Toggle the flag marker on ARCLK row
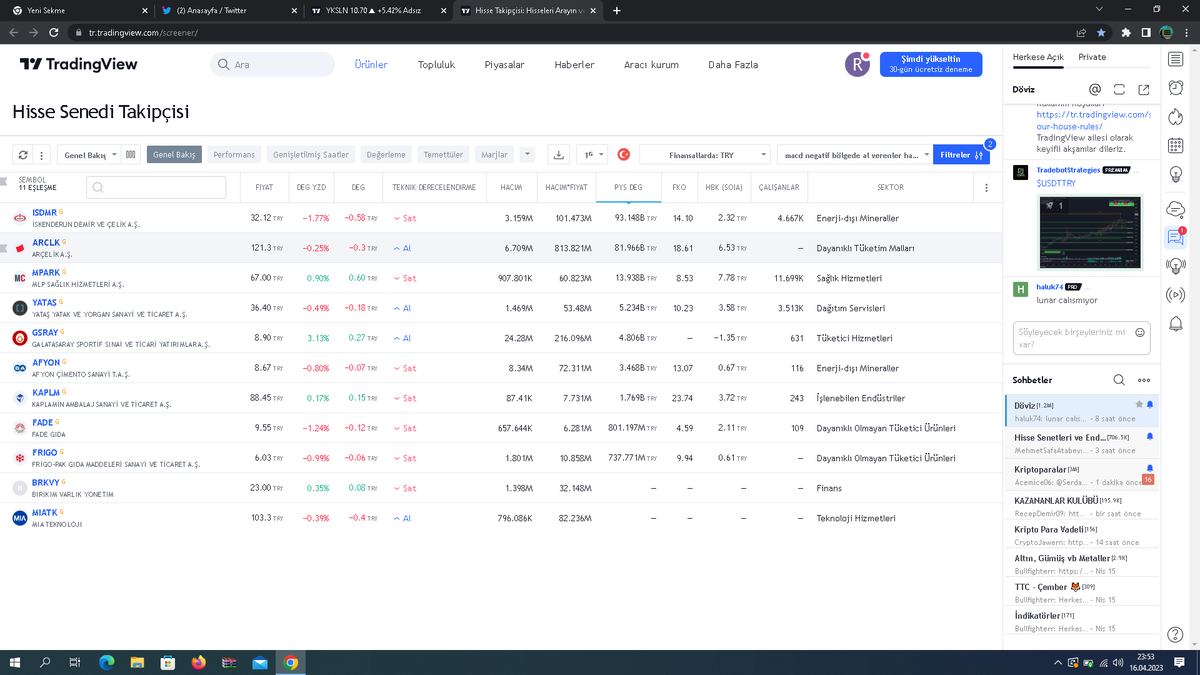 pos(5,247)
